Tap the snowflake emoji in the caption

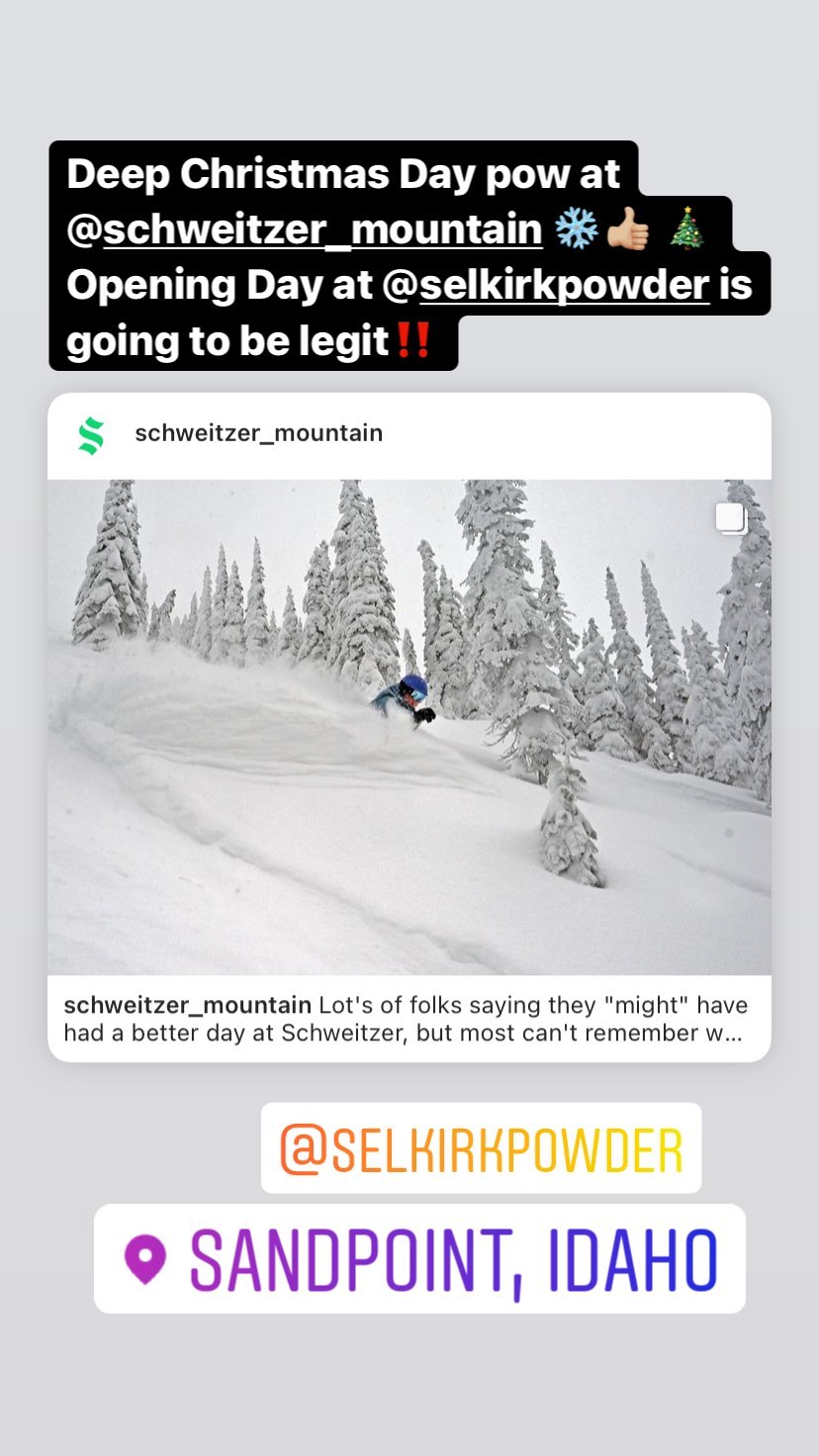577,230
